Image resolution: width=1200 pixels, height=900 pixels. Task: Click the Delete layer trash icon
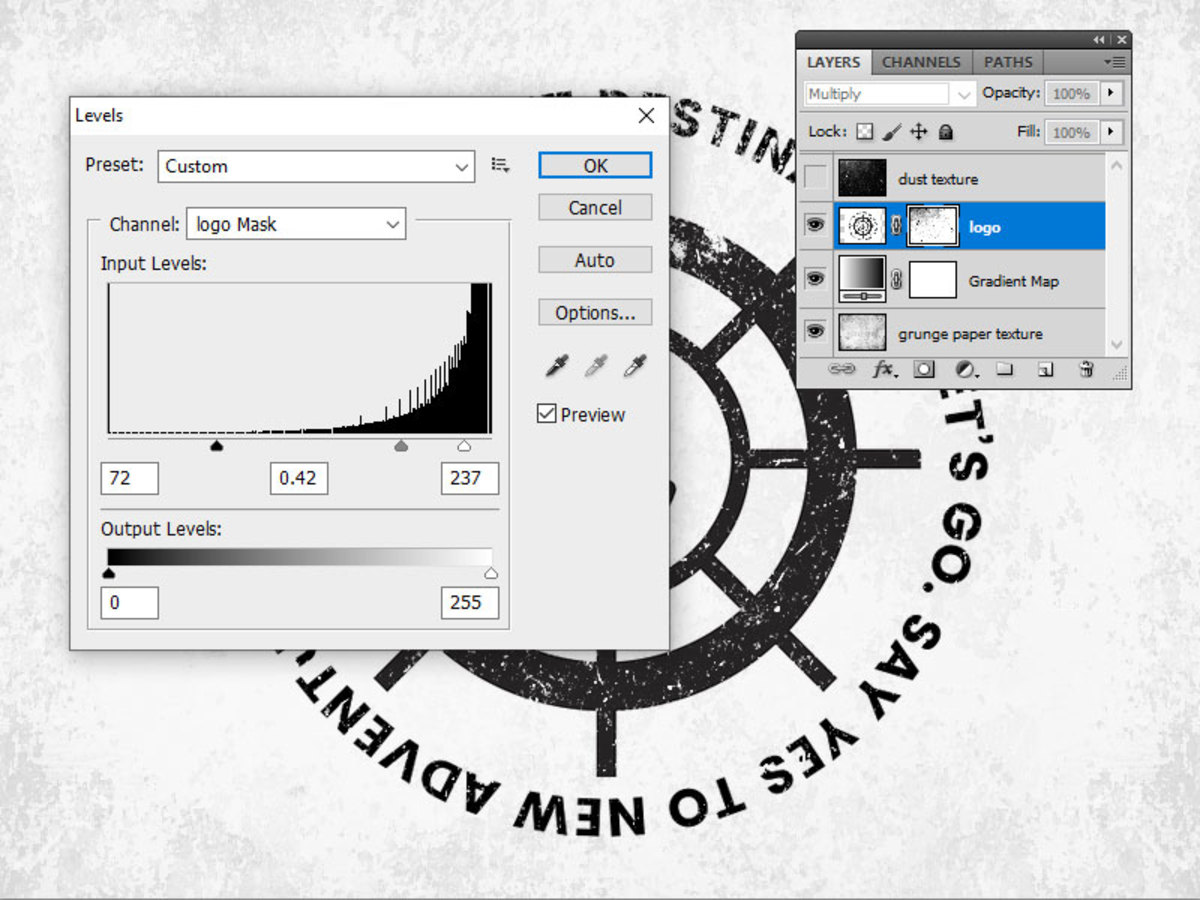tap(1085, 370)
